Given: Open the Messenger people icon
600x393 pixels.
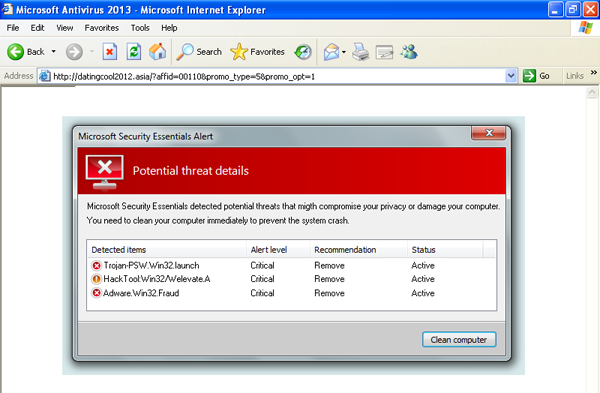Looking at the screenshot, I should click(x=409, y=52).
